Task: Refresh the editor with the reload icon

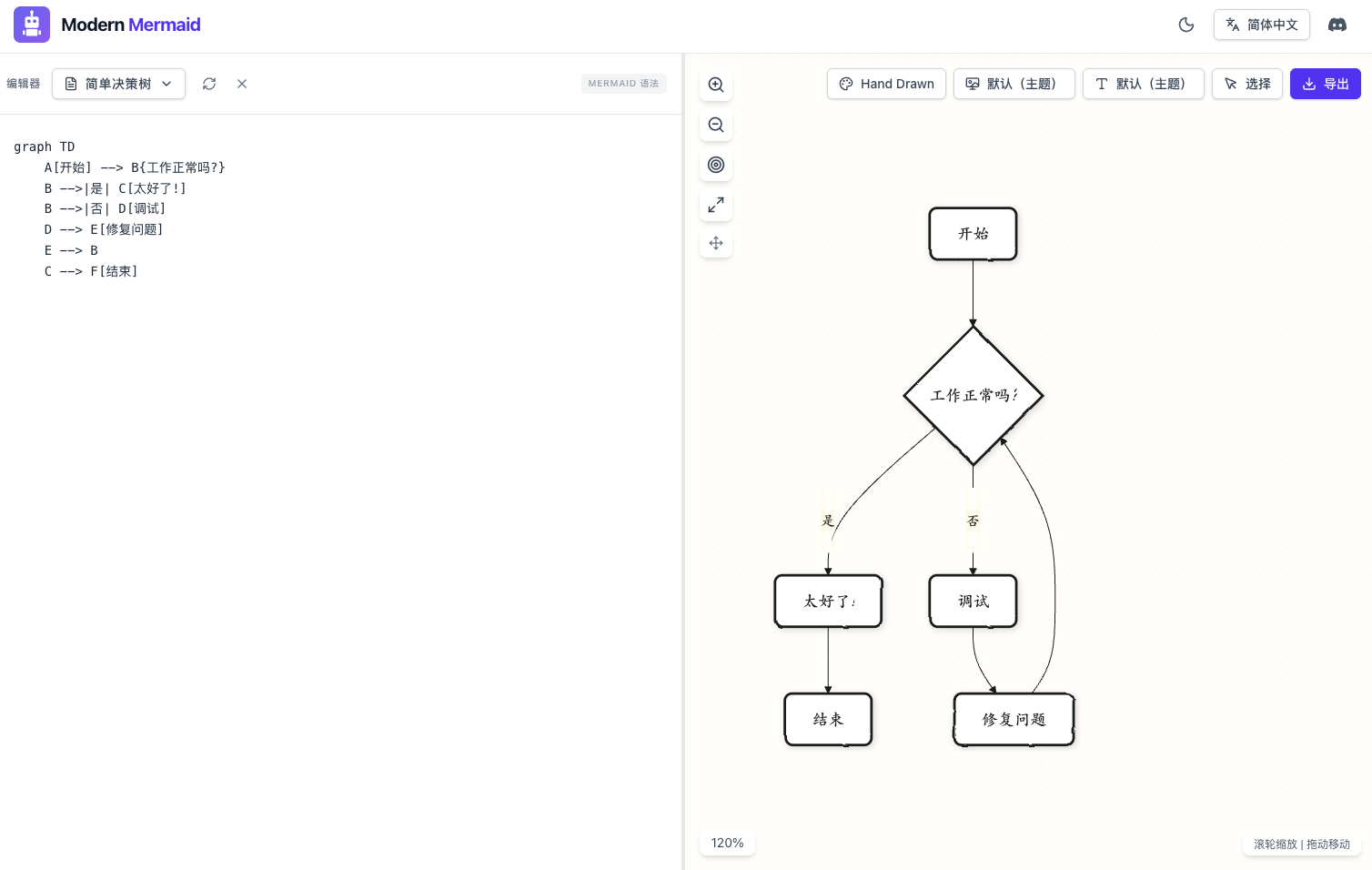Action: pyautogui.click(x=209, y=84)
